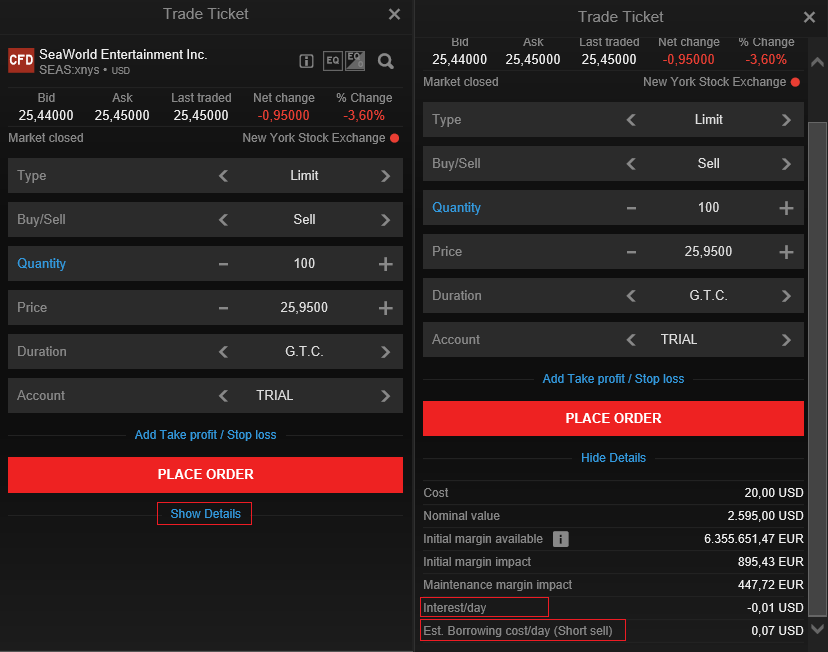
Task: Select previous Duration option in left ticket
Action: (x=223, y=352)
